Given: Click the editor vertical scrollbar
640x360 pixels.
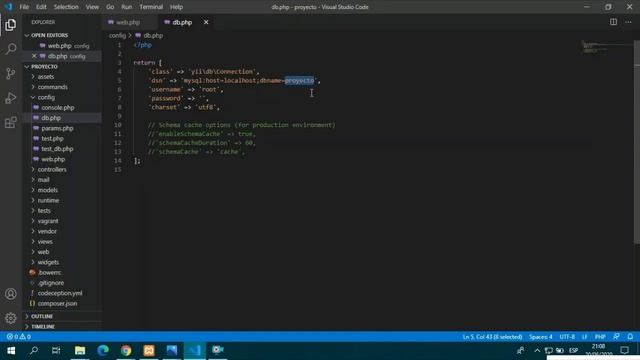Looking at the screenshot, I should [x=636, y=143].
